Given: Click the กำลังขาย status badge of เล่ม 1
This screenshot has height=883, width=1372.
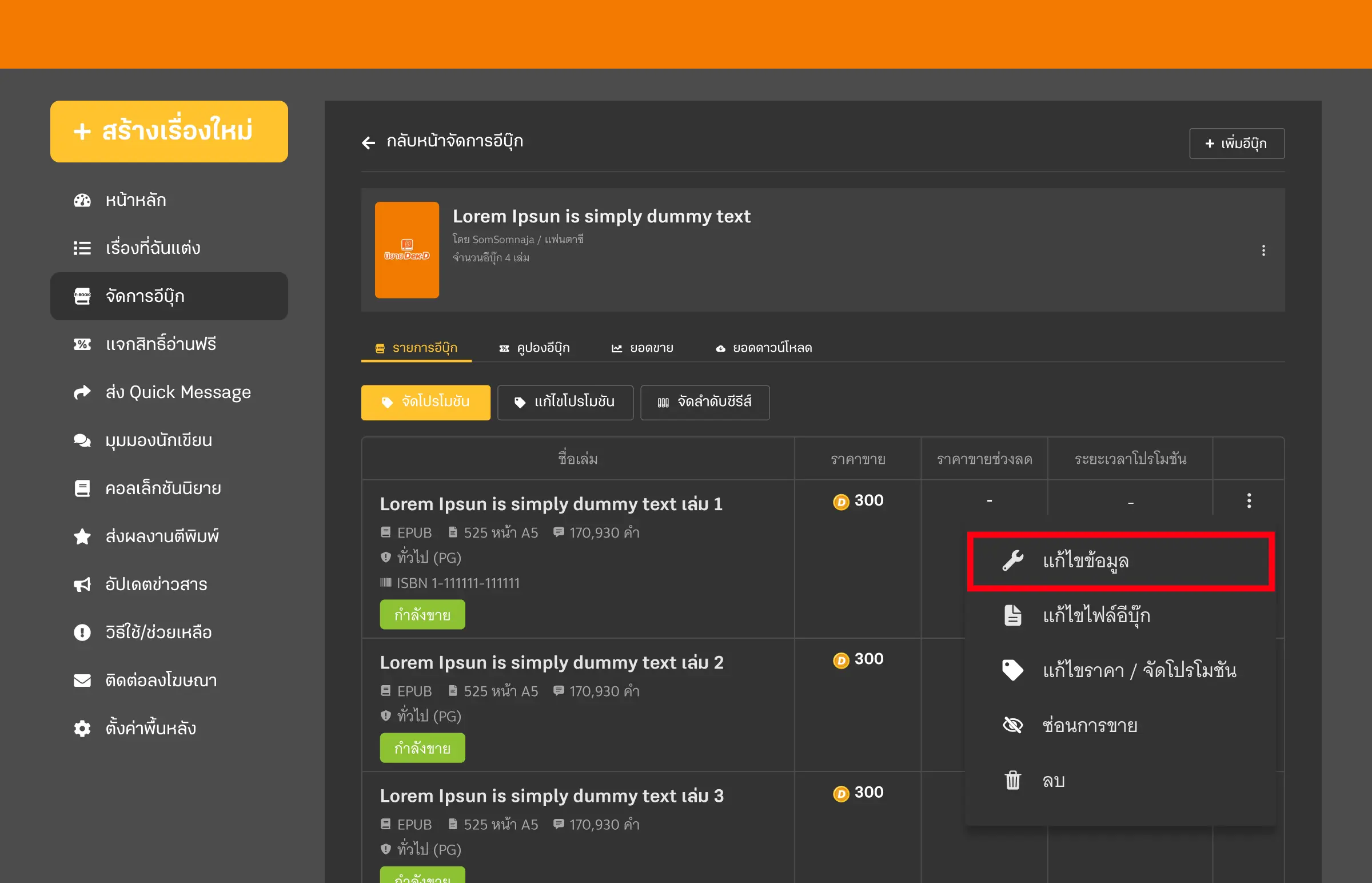Looking at the screenshot, I should coord(422,615).
